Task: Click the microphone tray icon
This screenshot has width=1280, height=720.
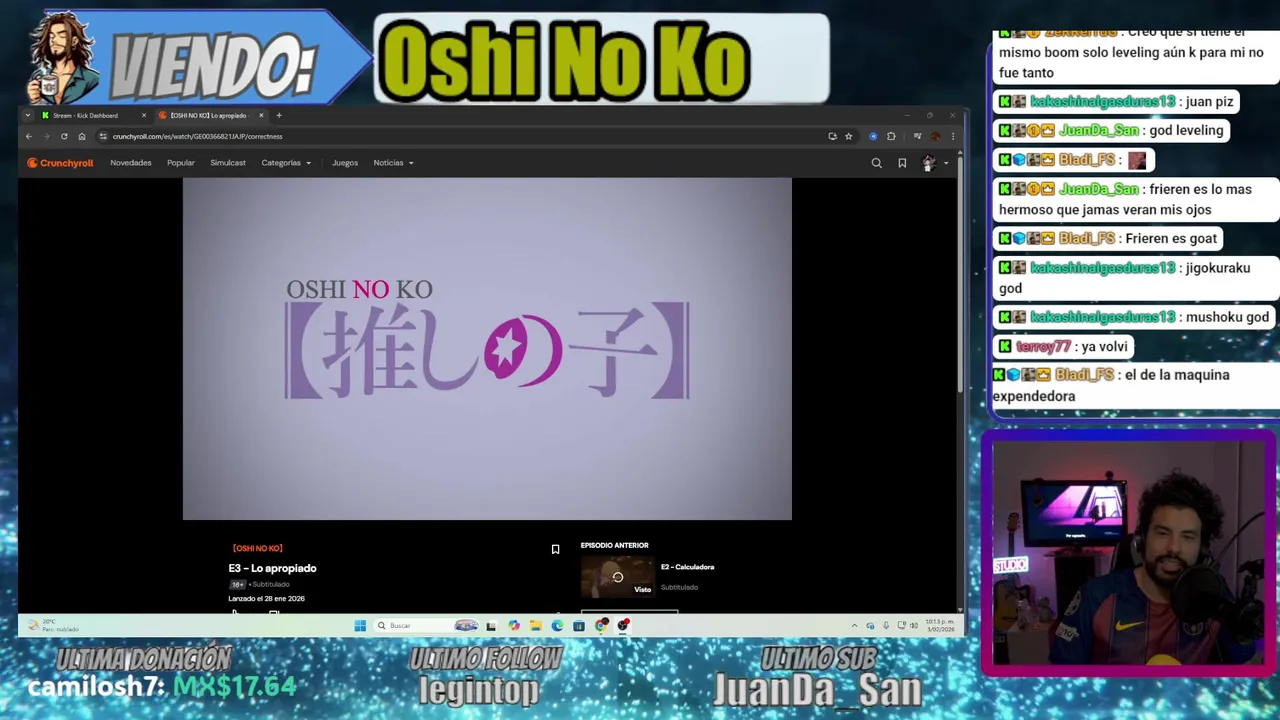Action: [886, 626]
